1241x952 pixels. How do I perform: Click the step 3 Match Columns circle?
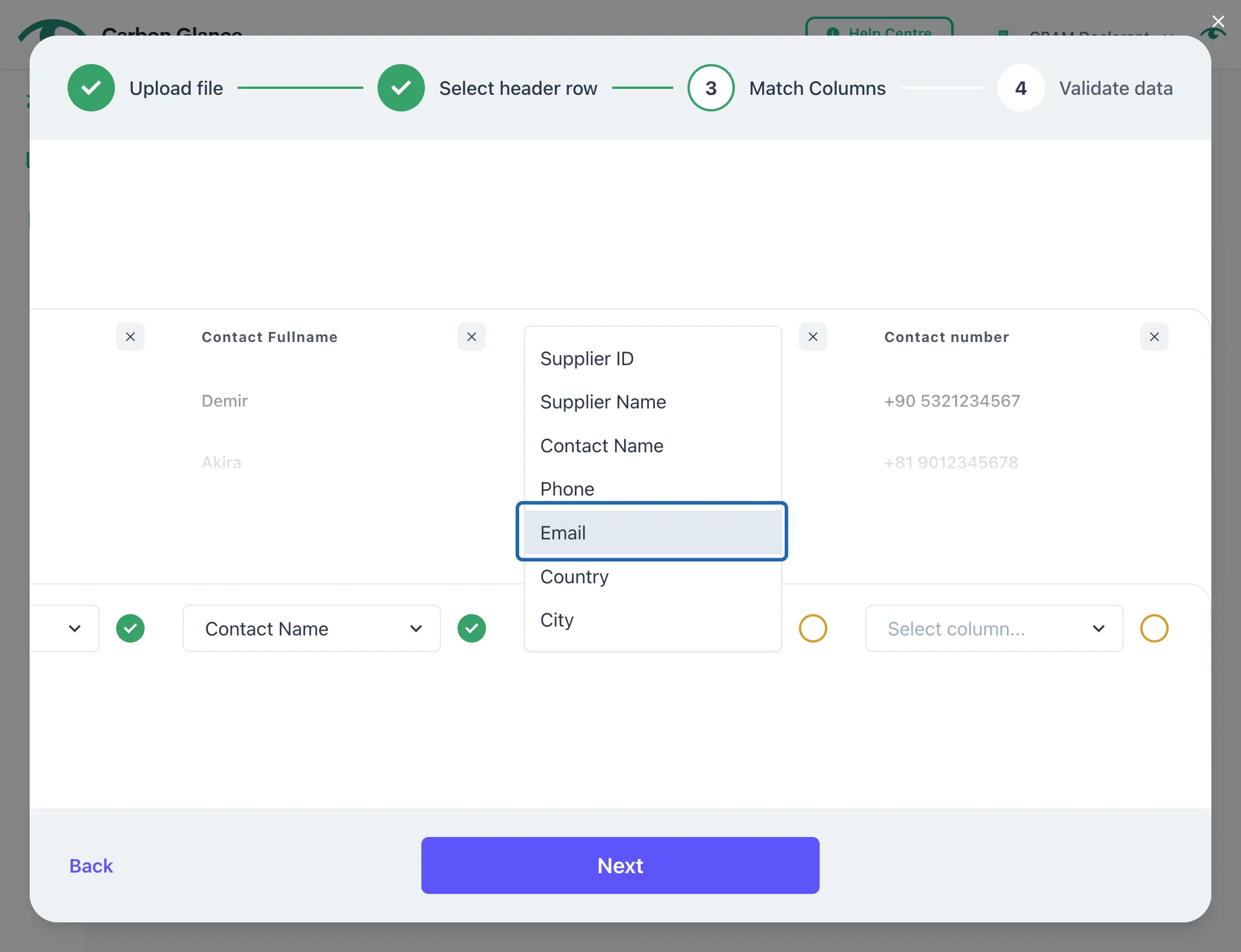(711, 88)
